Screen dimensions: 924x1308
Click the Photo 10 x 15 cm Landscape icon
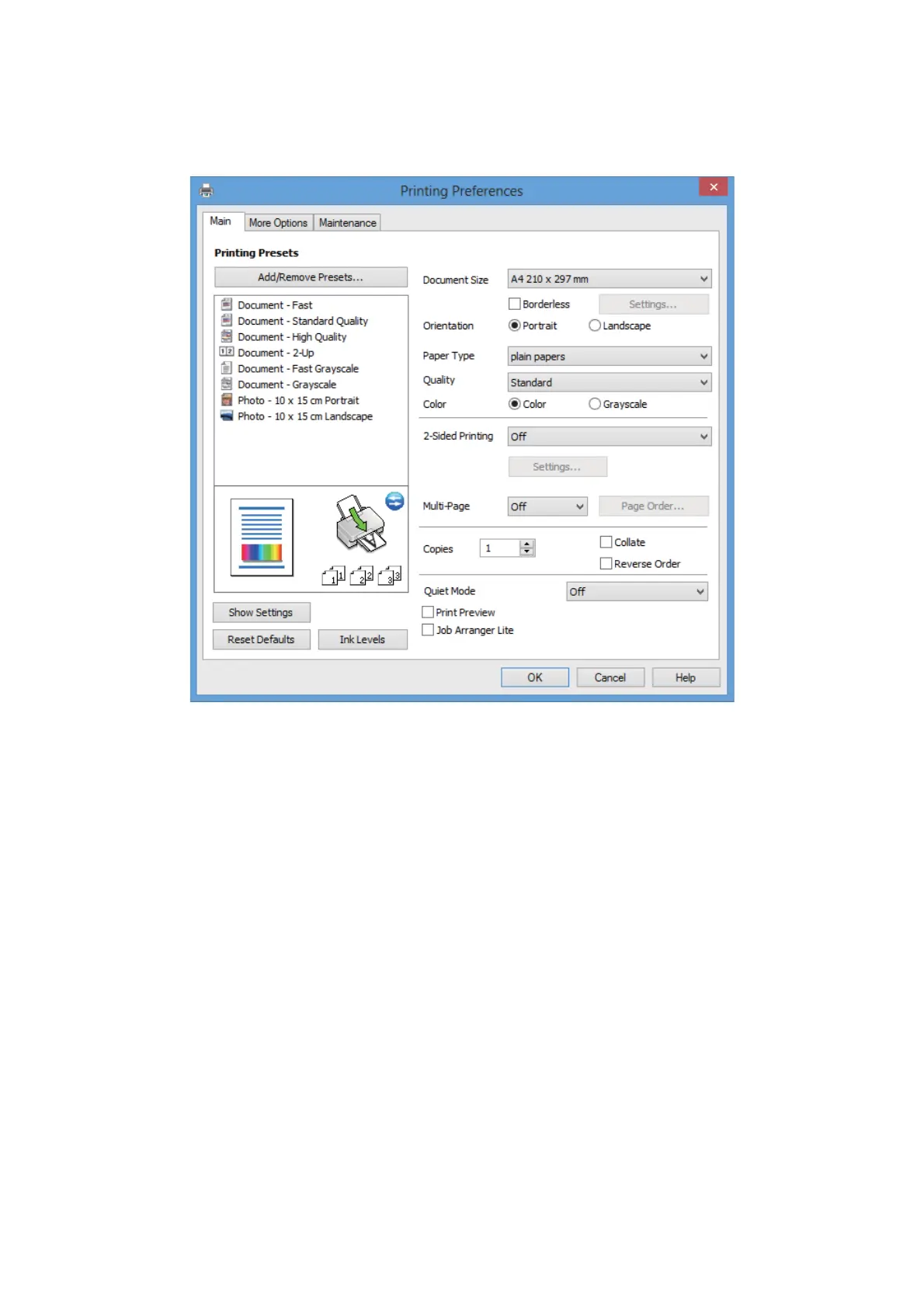coord(227,416)
